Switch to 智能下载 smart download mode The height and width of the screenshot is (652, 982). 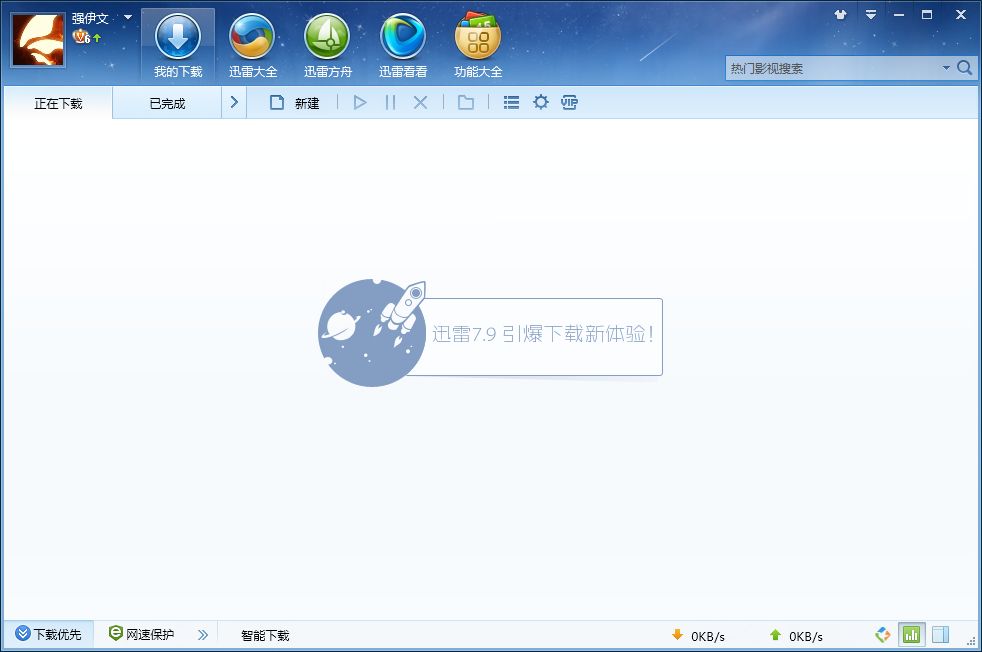pos(263,634)
